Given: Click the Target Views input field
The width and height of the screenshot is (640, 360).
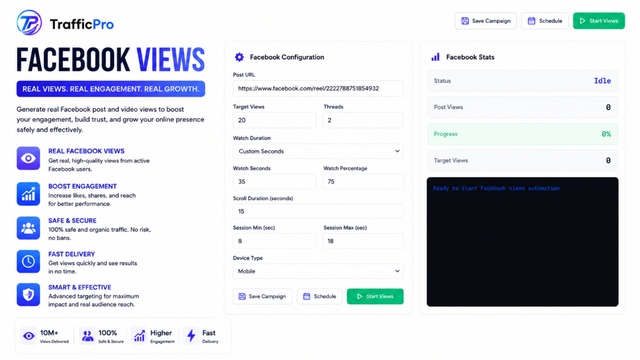Looking at the screenshot, I should [x=274, y=120].
